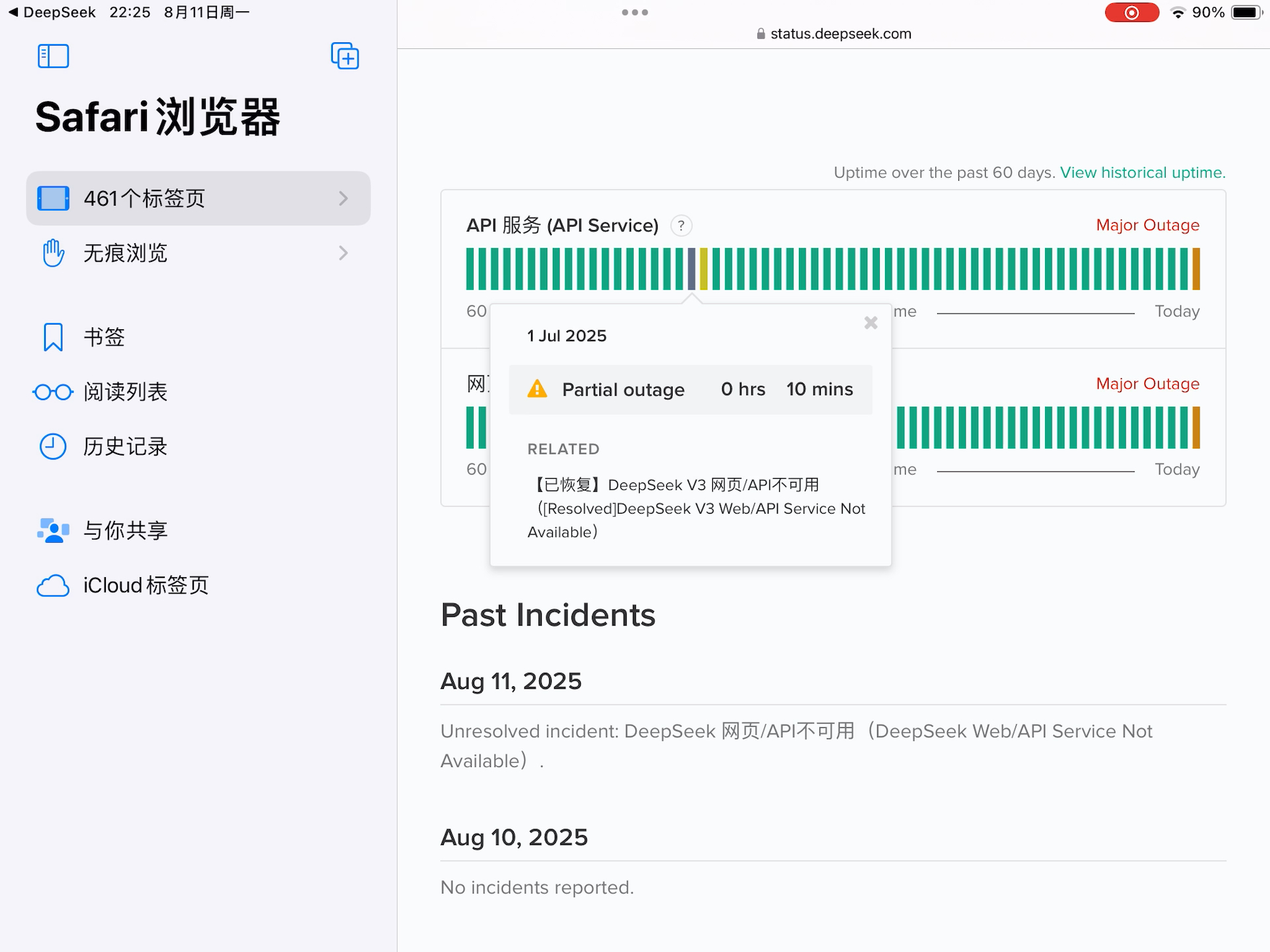
Task: Tap the battery icon in status bar
Action: pos(1247,13)
